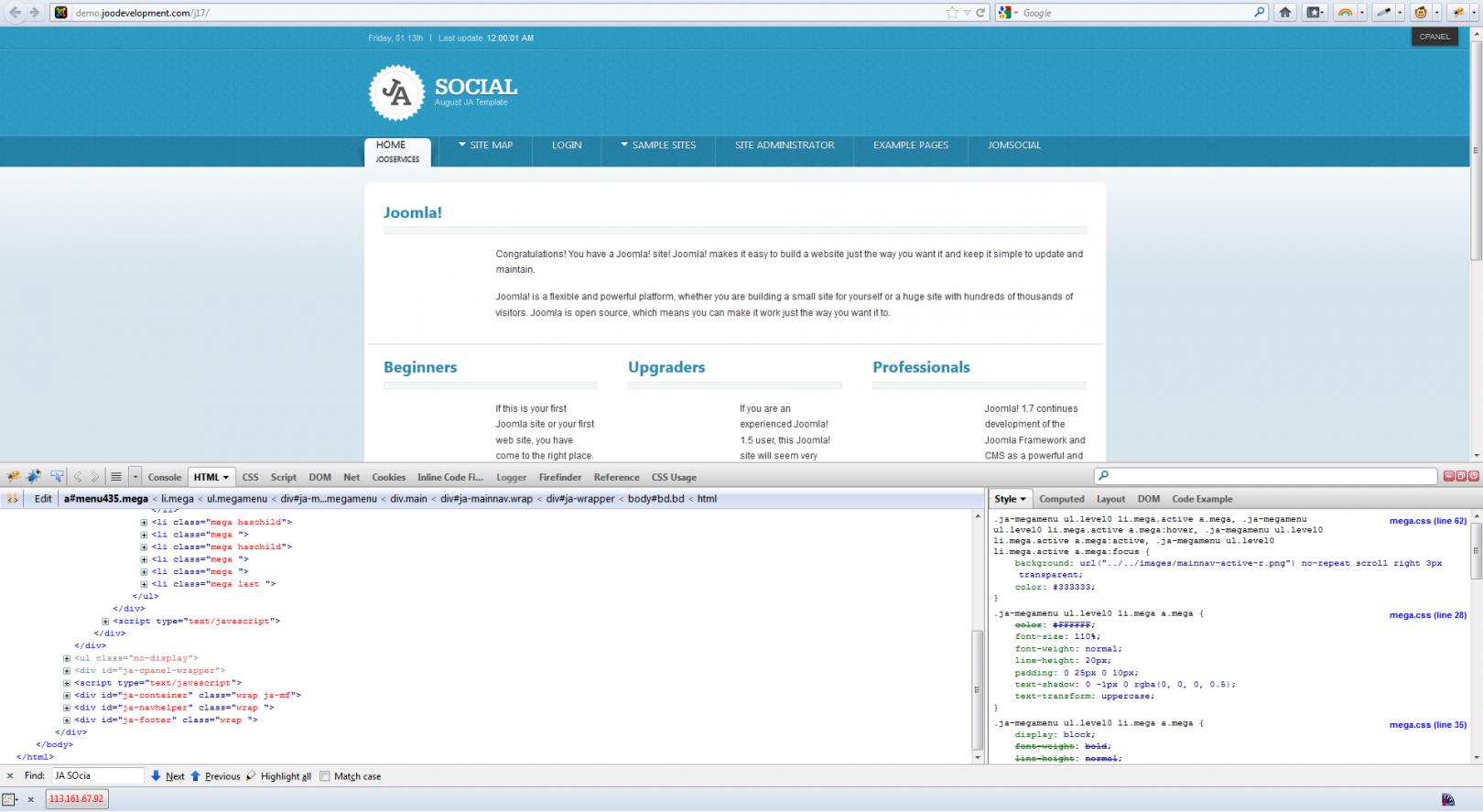Click the ColorZilla eyedropper icon
Screen dimensions: 1483x812
click(1385, 13)
